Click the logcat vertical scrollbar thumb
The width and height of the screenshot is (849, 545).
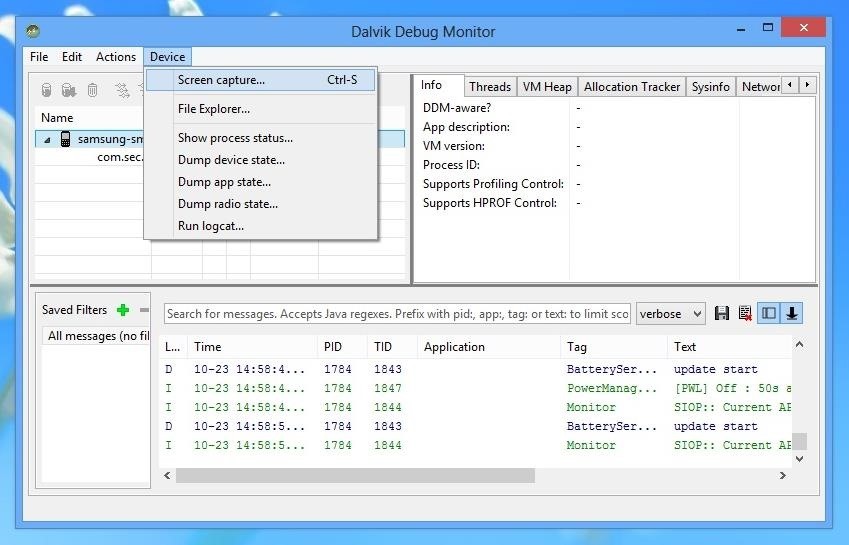coord(799,442)
